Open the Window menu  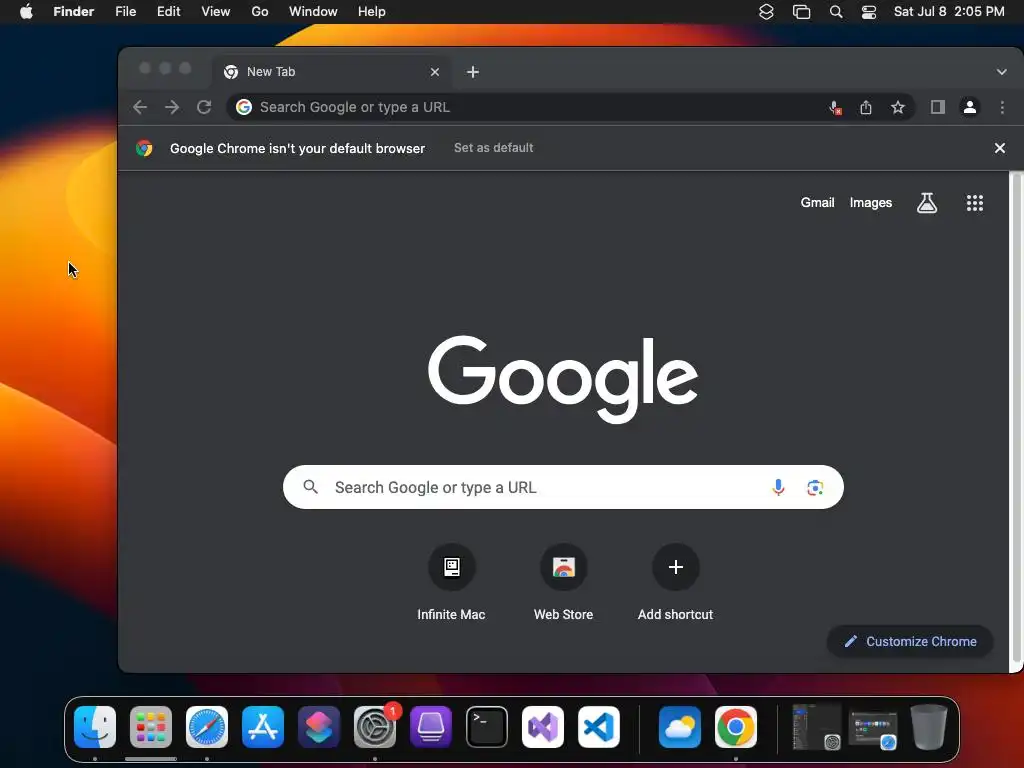[313, 12]
